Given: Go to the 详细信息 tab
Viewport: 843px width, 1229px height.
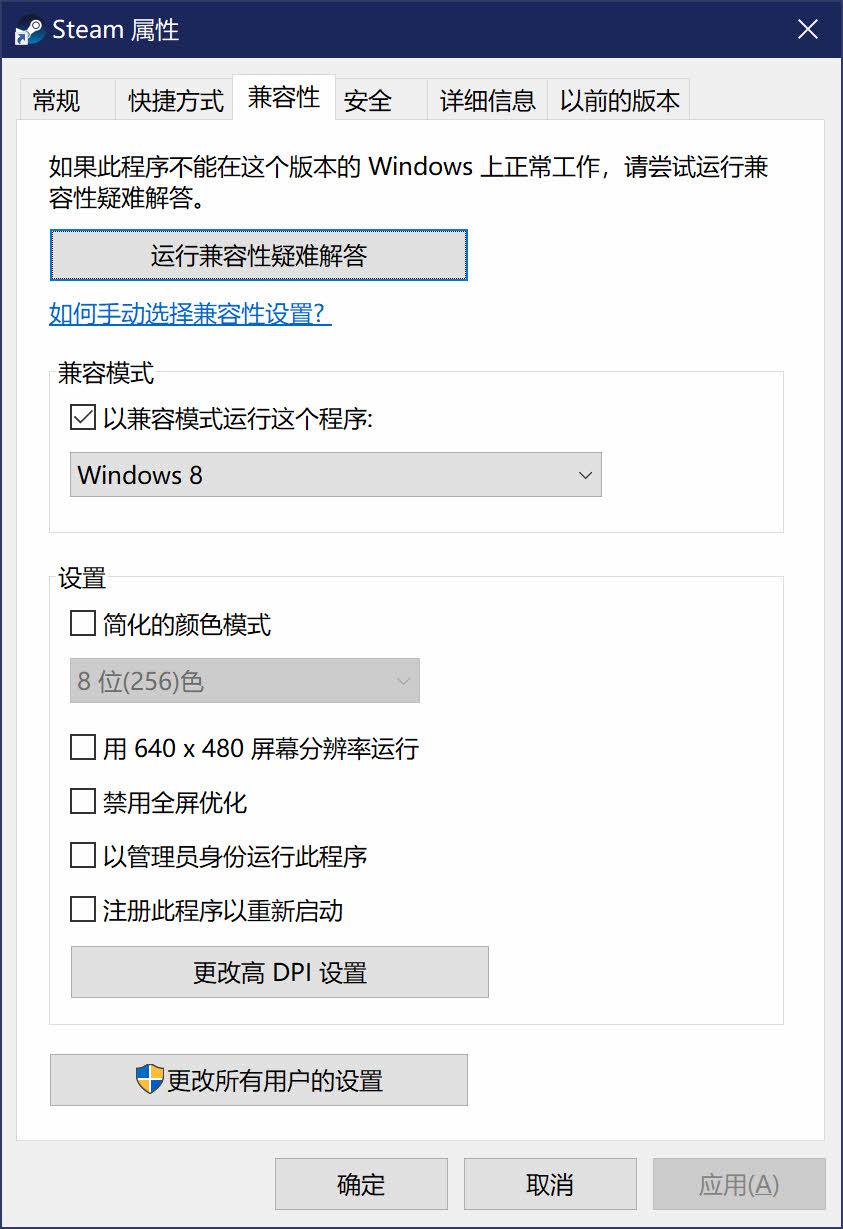Looking at the screenshot, I should point(488,101).
